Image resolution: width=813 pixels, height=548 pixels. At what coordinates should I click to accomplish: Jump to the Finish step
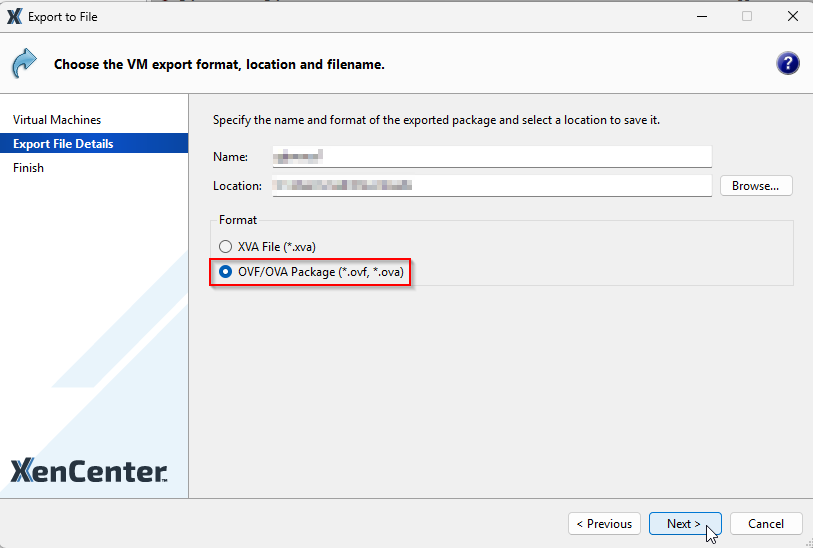(28, 168)
